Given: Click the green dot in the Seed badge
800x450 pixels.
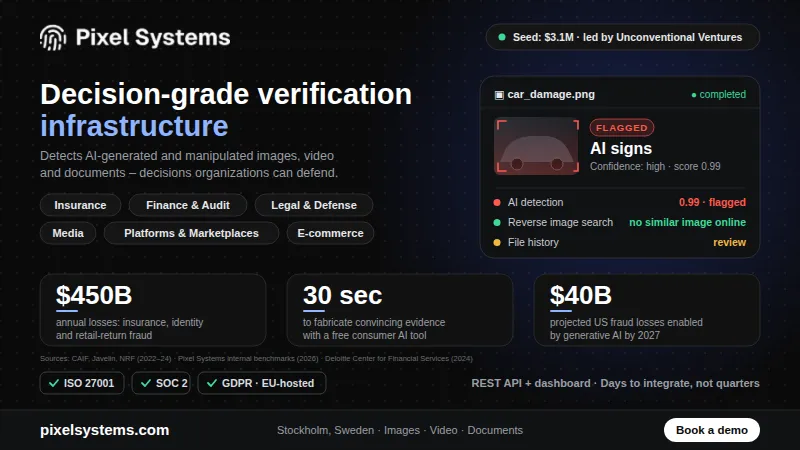Looking at the screenshot, I should click(x=502, y=37).
